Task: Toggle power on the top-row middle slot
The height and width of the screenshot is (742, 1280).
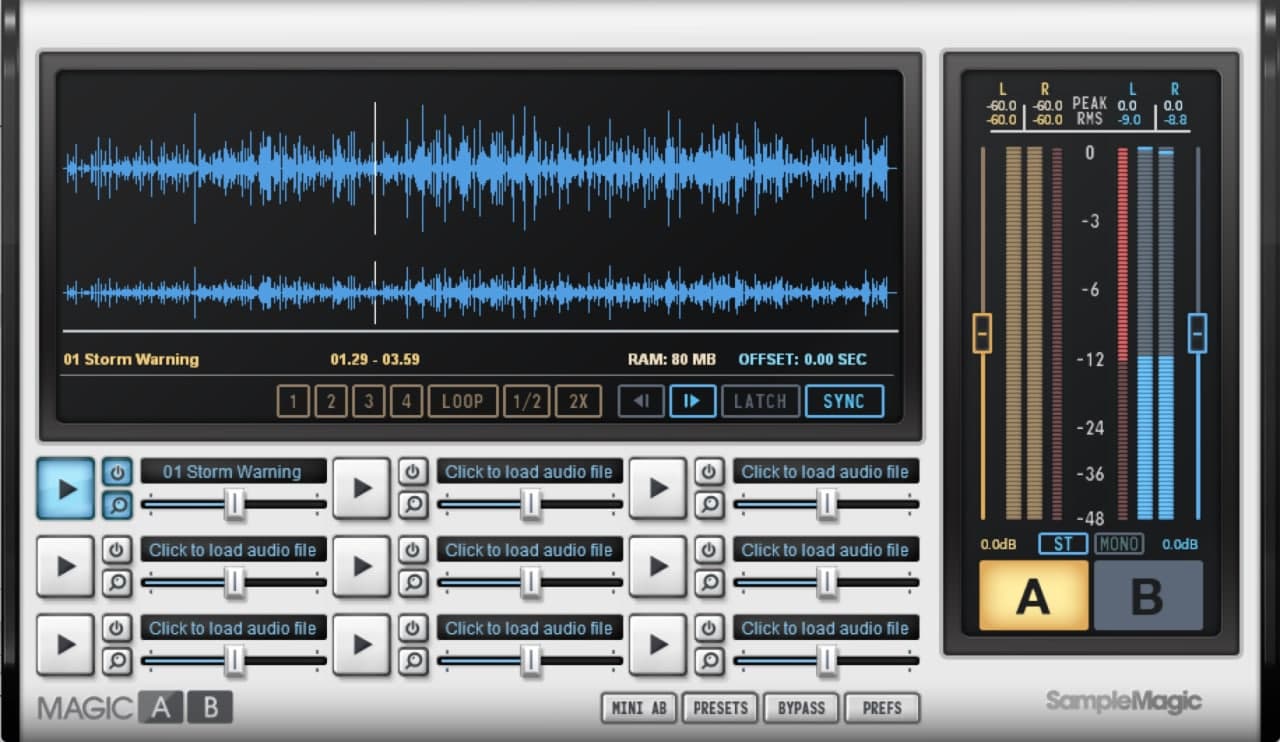Action: (x=413, y=472)
